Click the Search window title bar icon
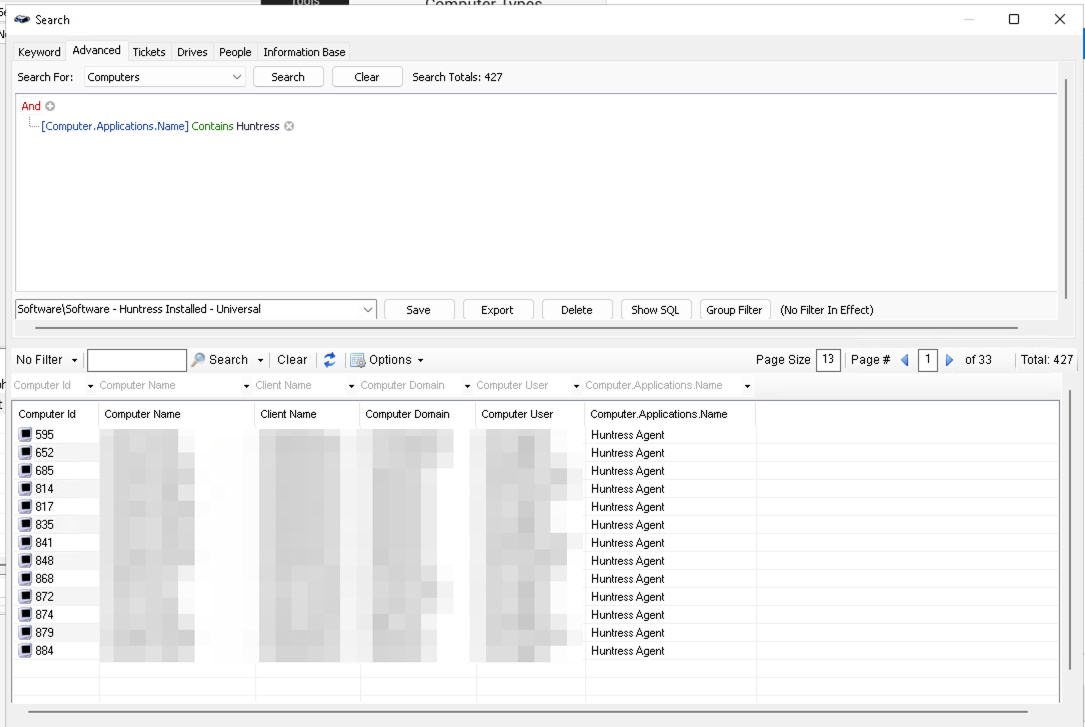This screenshot has width=1085, height=727. click(x=22, y=19)
